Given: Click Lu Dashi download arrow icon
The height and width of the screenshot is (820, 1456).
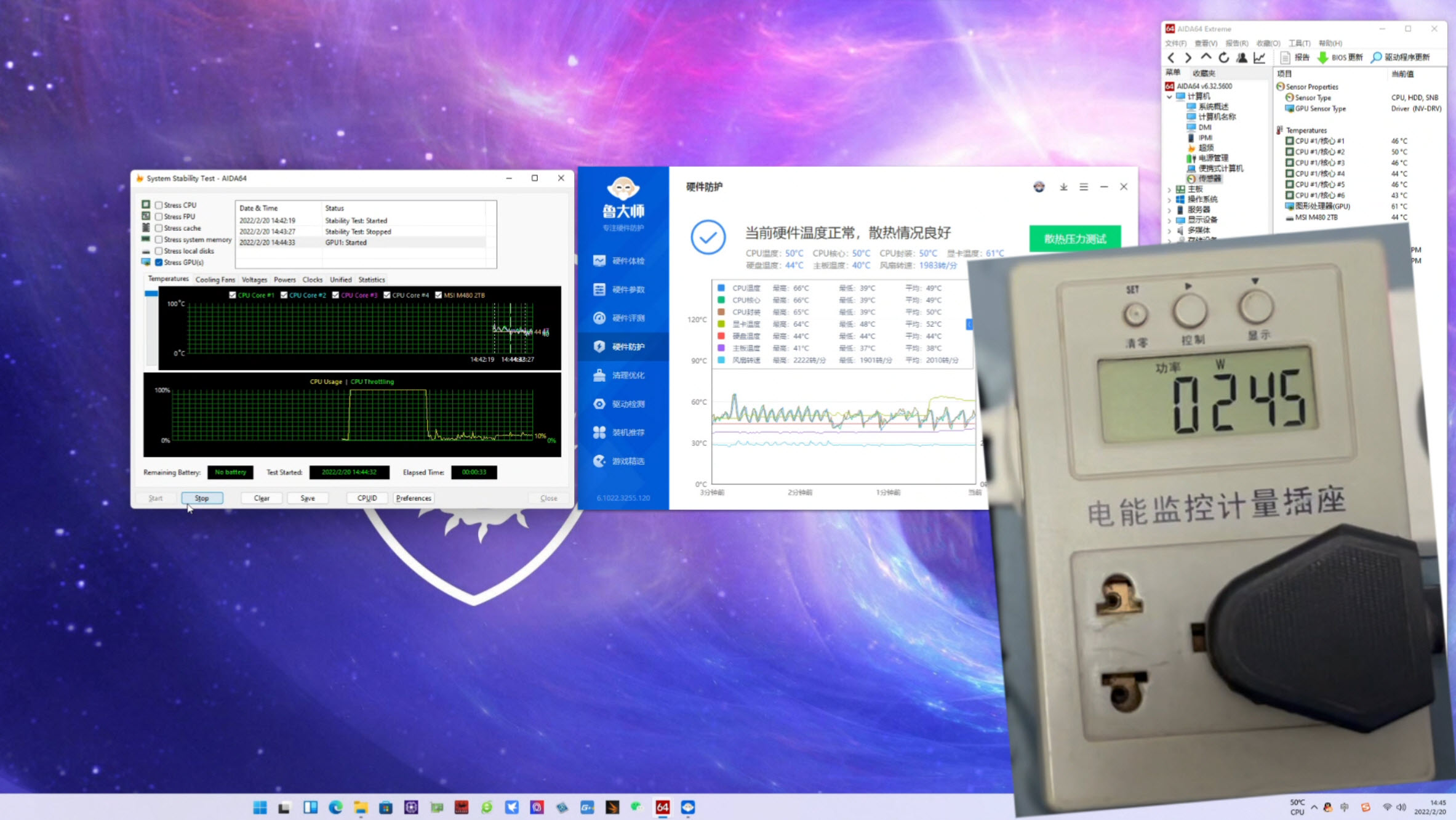Looking at the screenshot, I should pyautogui.click(x=1063, y=187).
